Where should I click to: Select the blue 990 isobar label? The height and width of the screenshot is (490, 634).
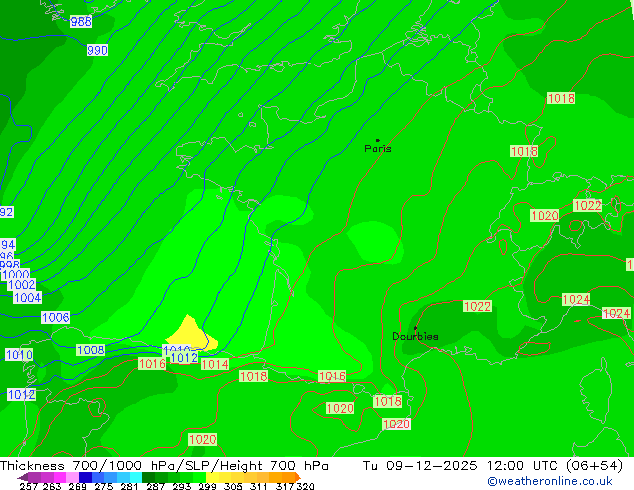[97, 51]
